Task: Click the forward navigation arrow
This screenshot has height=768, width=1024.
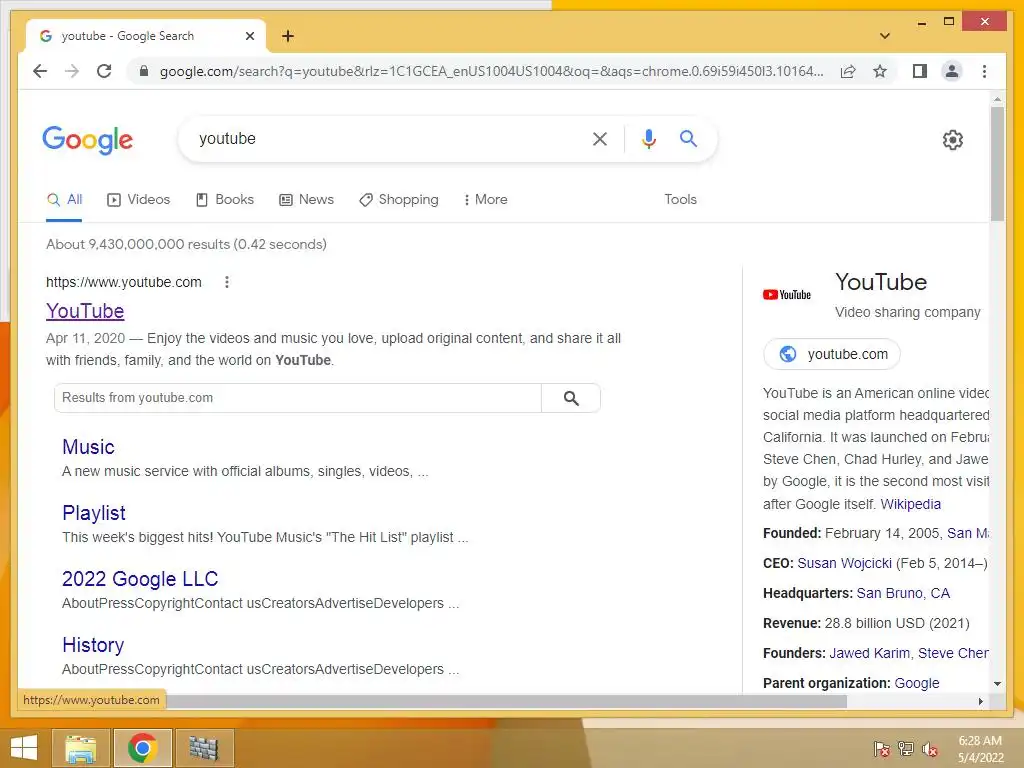Action: [72, 71]
